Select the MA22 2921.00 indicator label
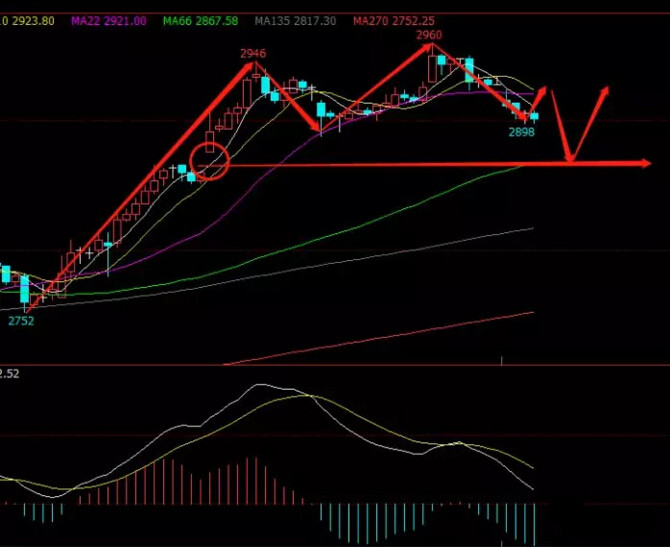The width and height of the screenshot is (670, 547). 109,21
